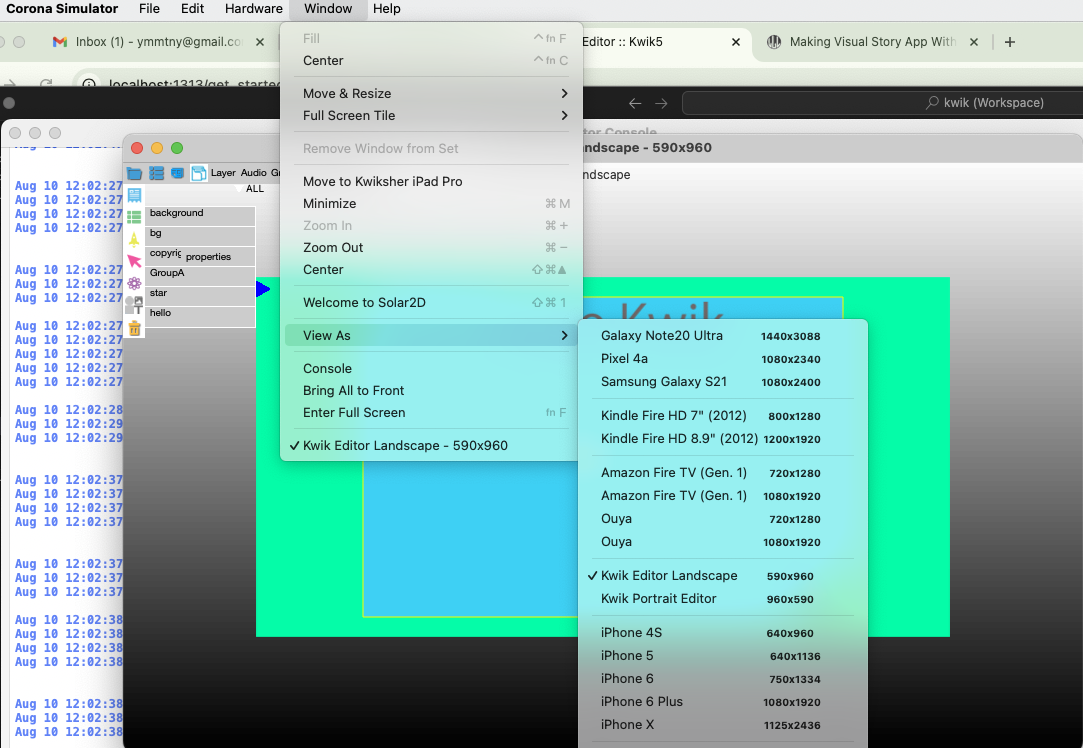Select the background layer row
The height and width of the screenshot is (748, 1083).
(x=200, y=215)
